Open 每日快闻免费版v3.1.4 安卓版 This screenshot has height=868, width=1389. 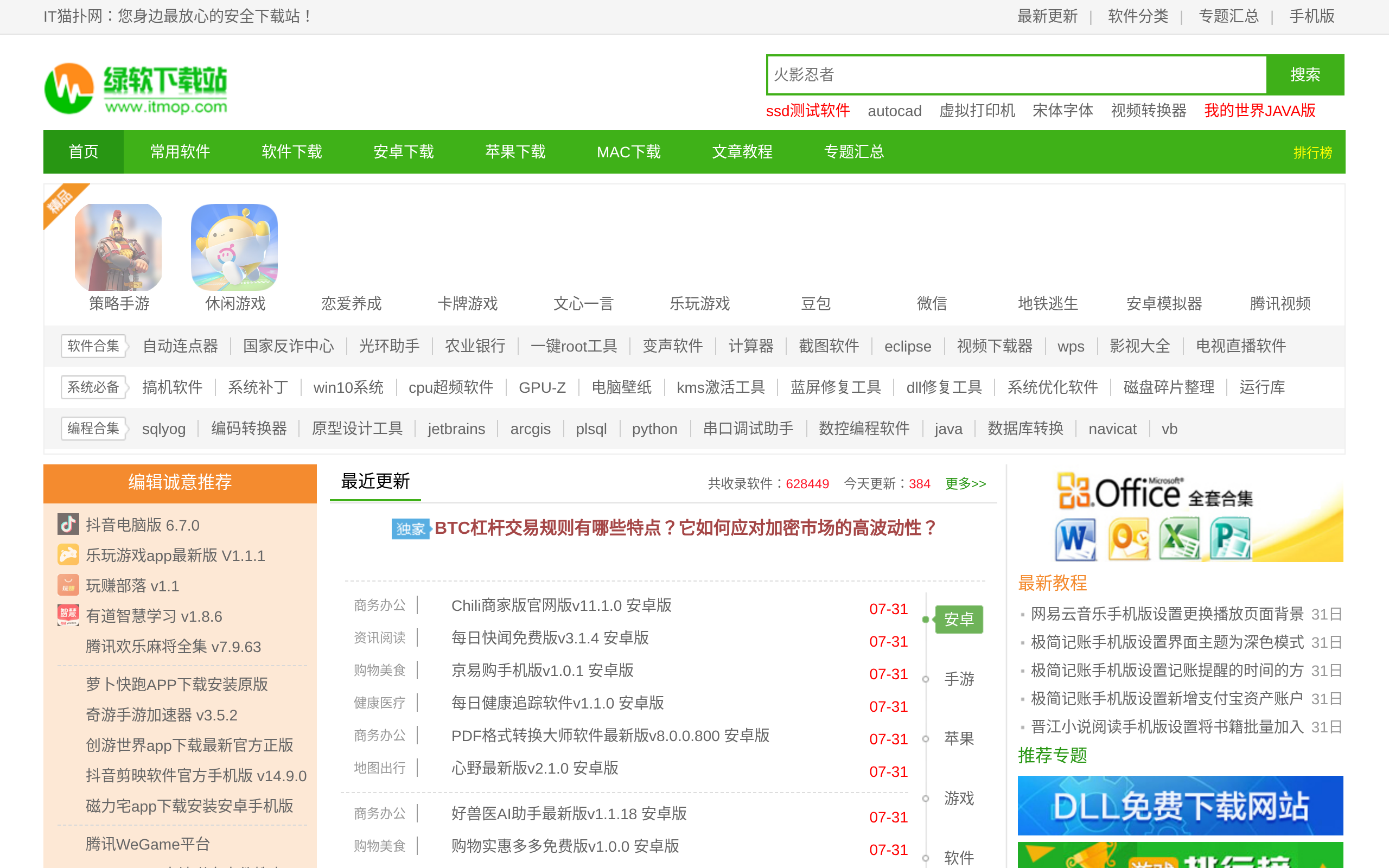(550, 639)
